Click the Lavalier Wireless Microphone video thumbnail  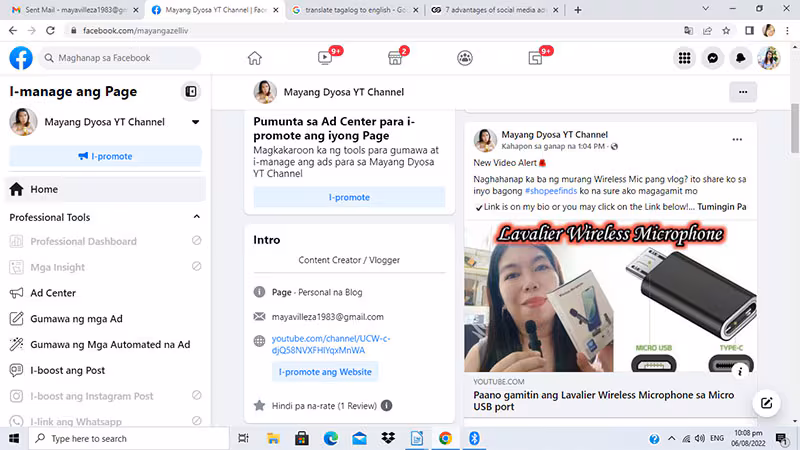(610, 296)
